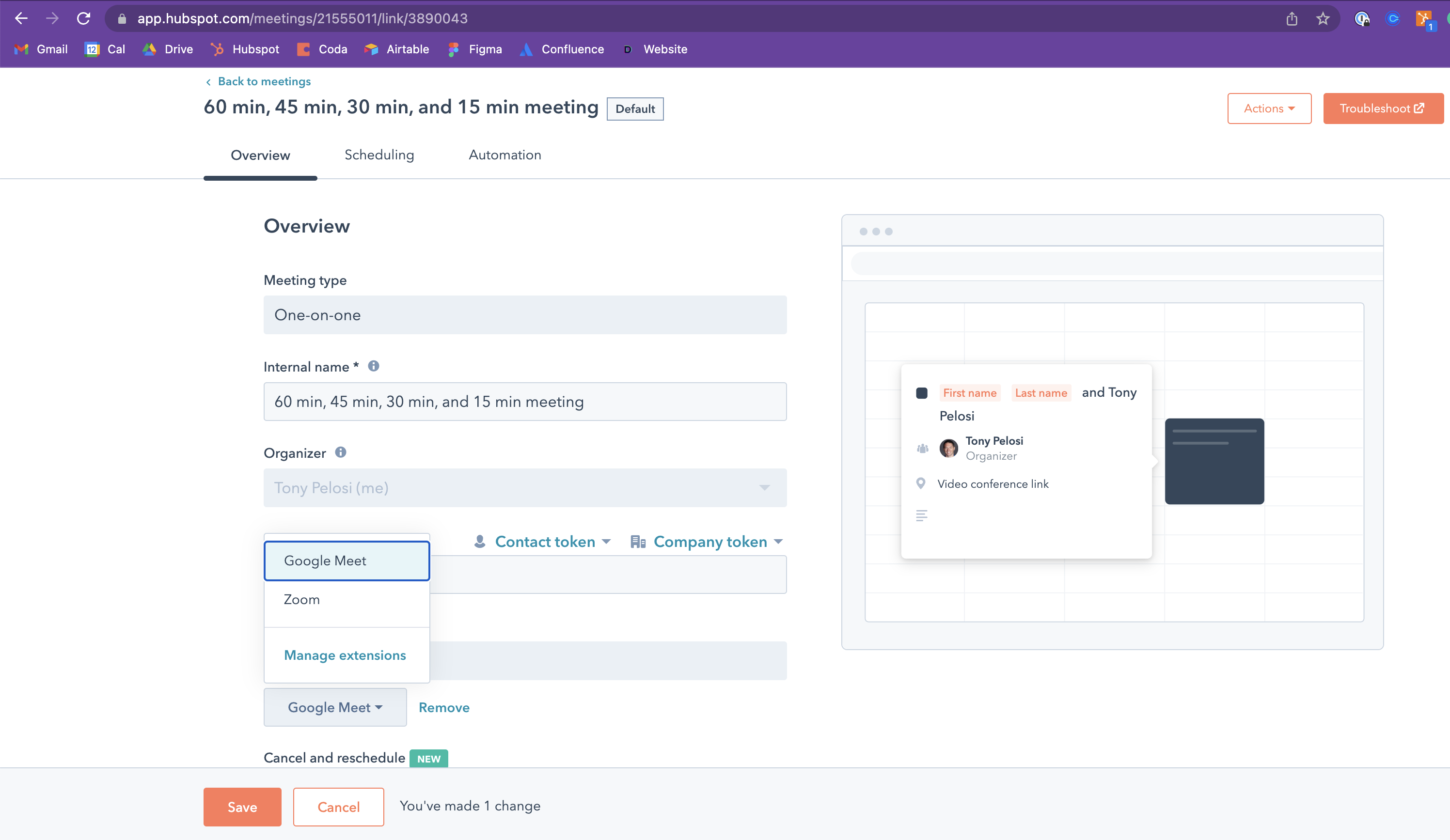Switch to the Automation tab

pyautogui.click(x=504, y=155)
